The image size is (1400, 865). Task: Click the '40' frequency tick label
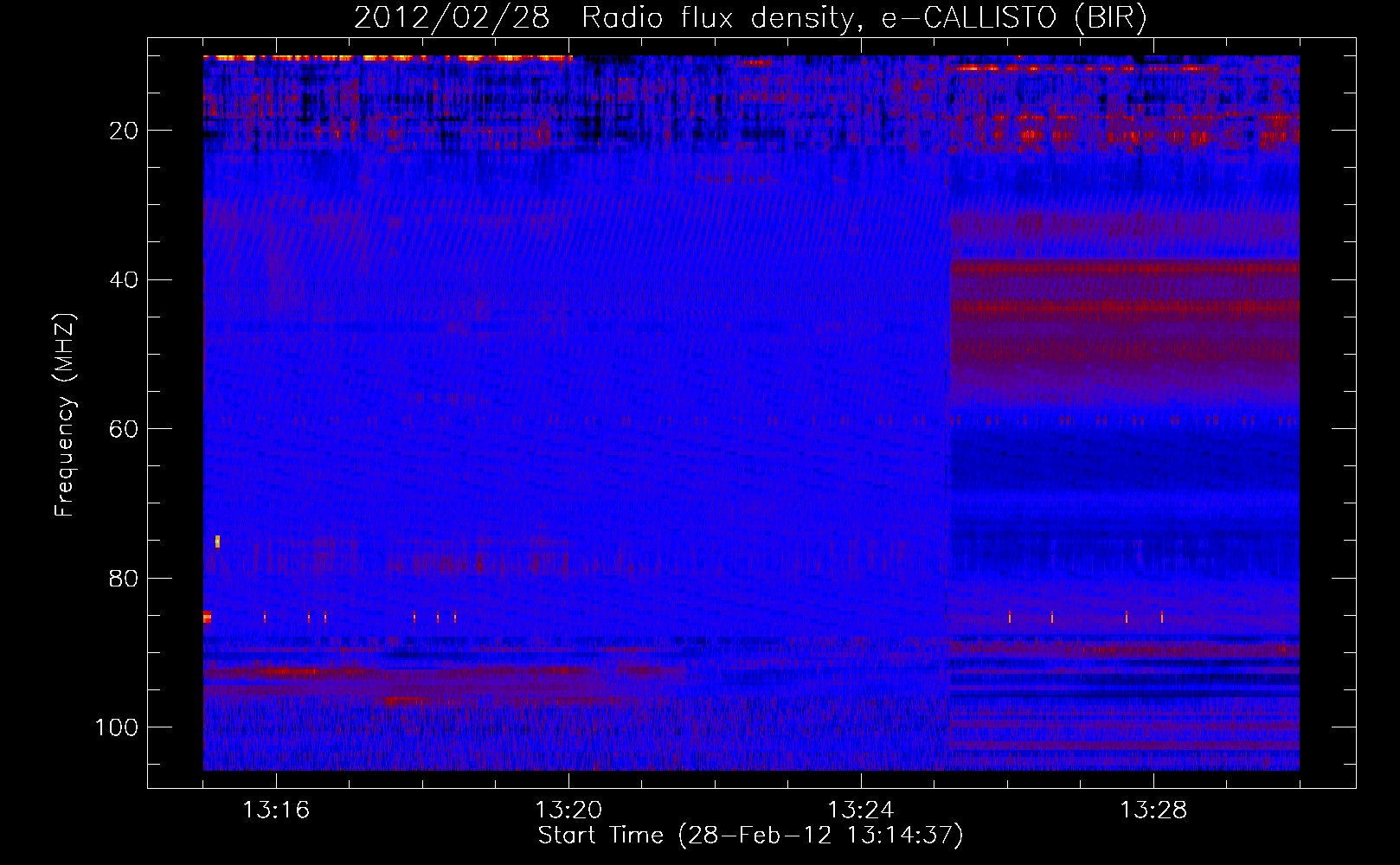click(x=125, y=279)
